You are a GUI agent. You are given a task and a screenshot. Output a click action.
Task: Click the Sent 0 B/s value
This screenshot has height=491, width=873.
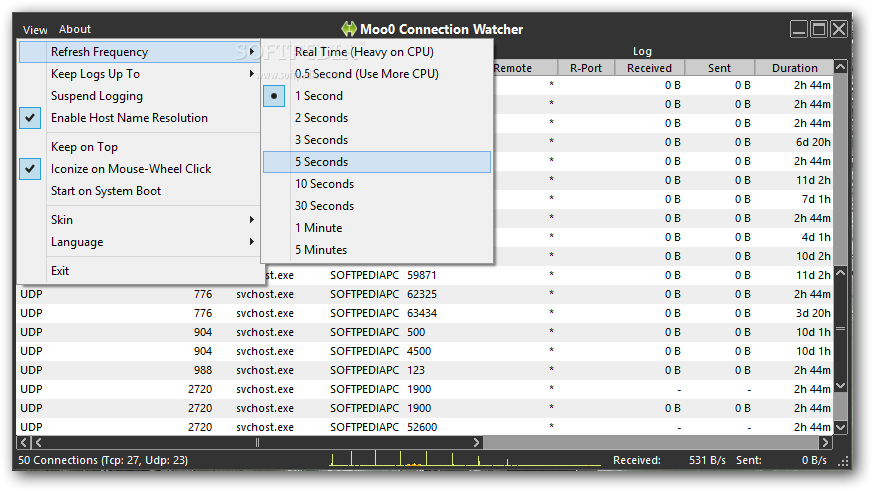(814, 460)
